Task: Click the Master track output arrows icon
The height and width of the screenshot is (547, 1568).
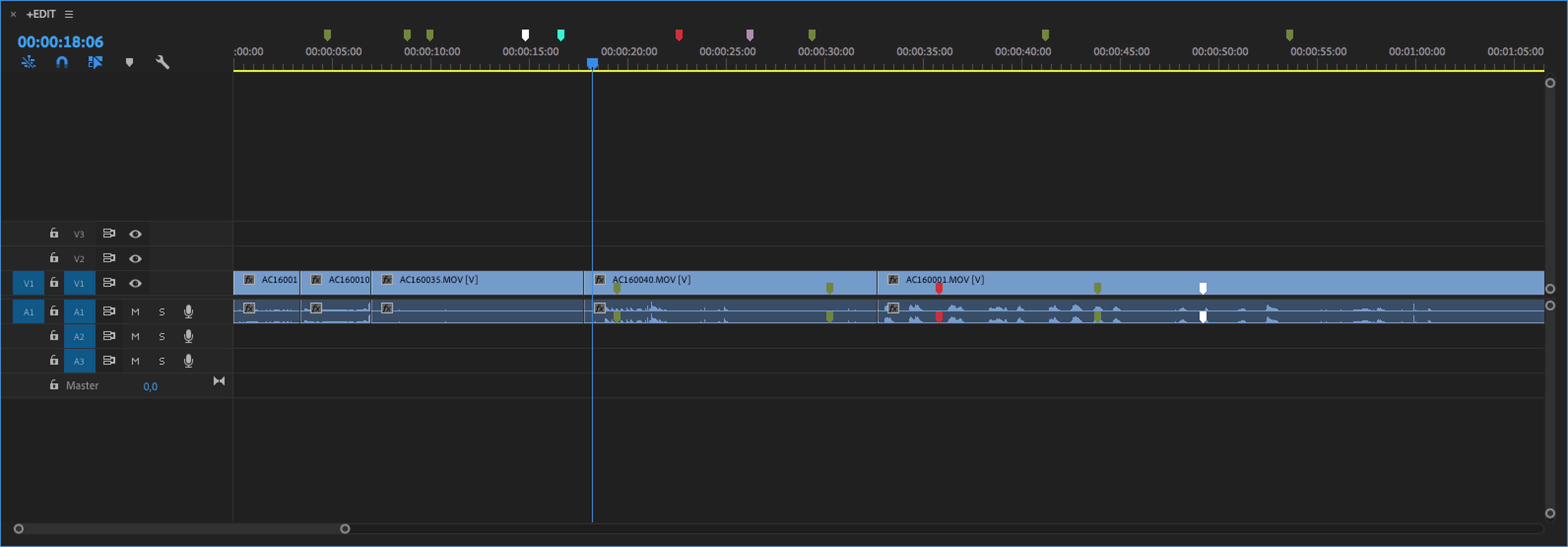Action: tap(219, 381)
